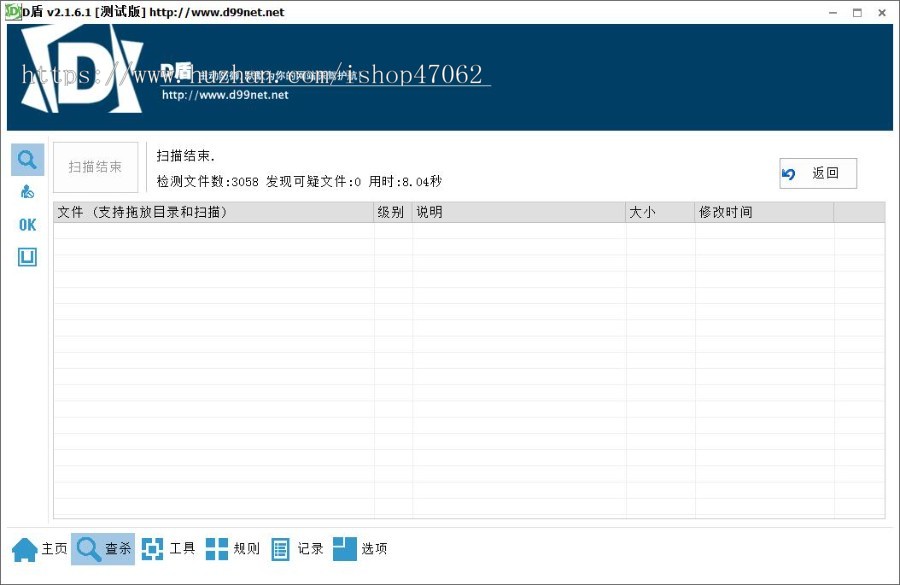Select the magnifier scan icon in sidebar

(28, 160)
